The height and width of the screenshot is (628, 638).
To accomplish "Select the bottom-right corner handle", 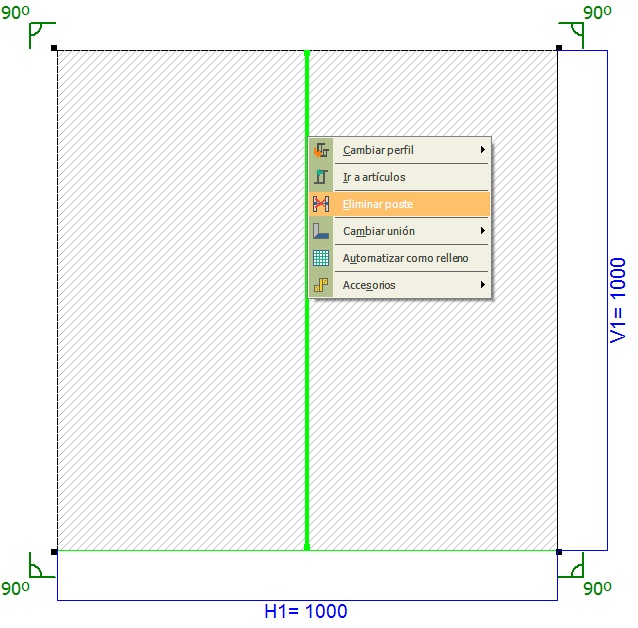I will click(x=559, y=552).
